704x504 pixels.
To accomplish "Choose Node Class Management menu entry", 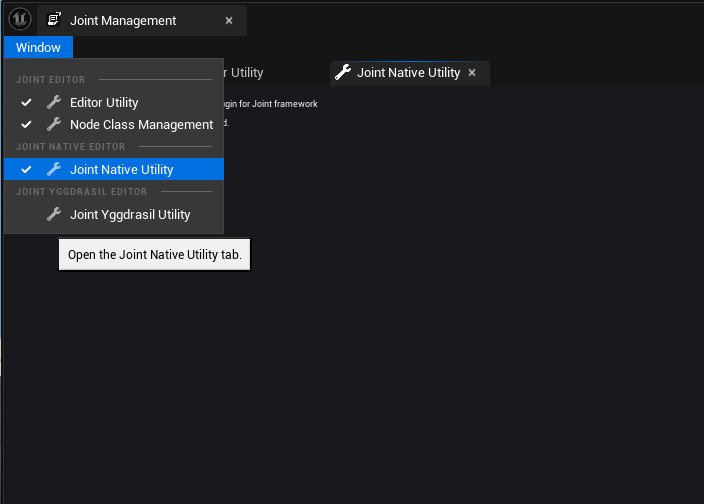I will coord(141,125).
